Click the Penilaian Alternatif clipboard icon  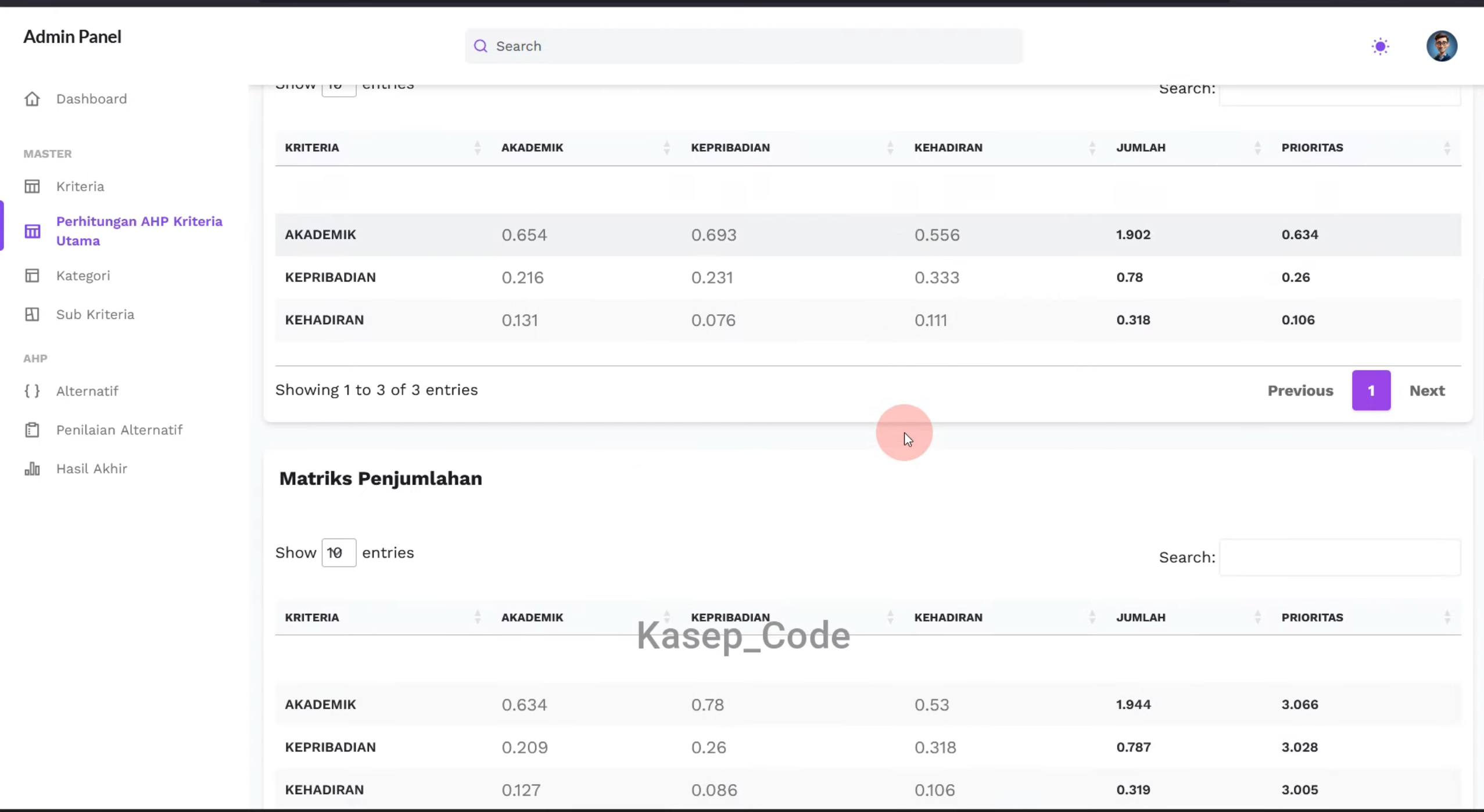32,430
